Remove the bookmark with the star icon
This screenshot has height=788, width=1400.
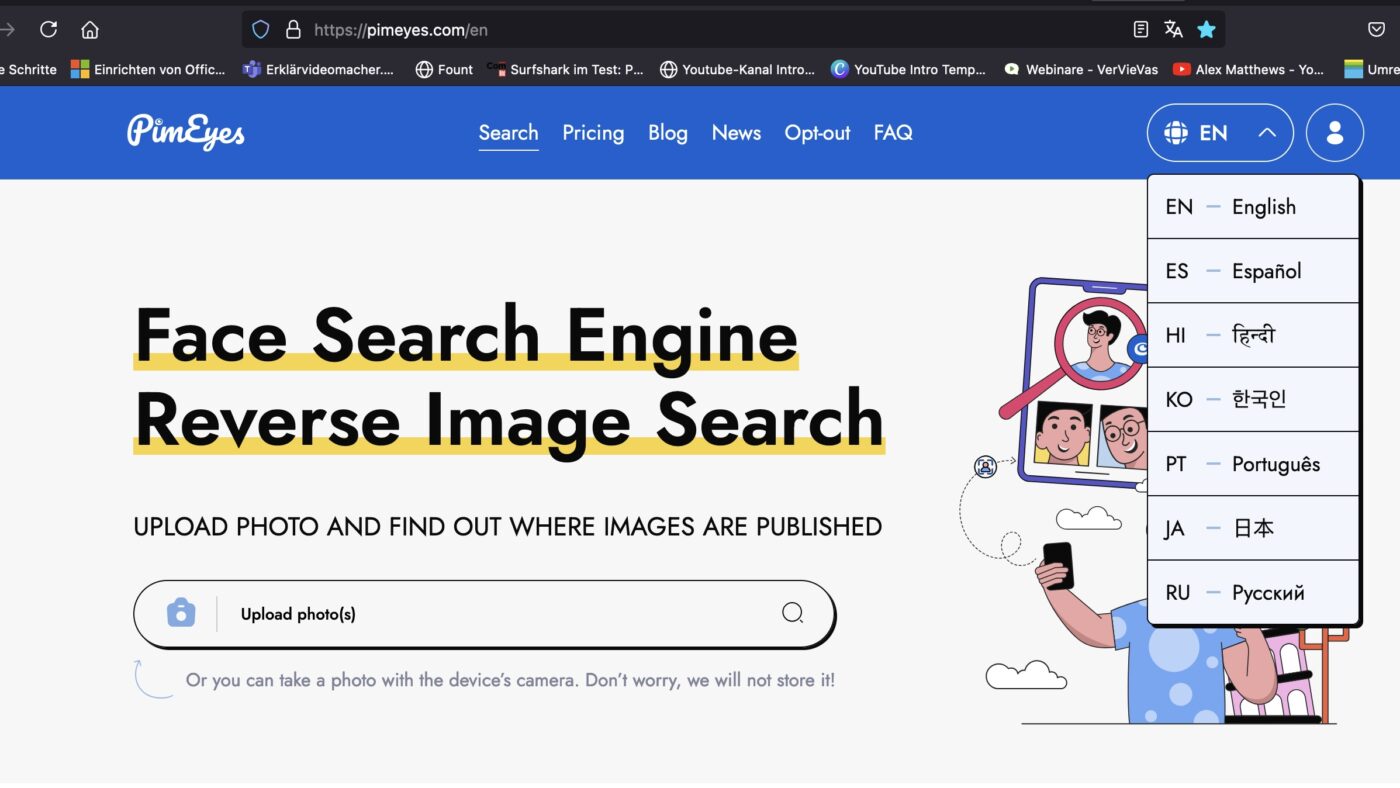click(x=1206, y=29)
